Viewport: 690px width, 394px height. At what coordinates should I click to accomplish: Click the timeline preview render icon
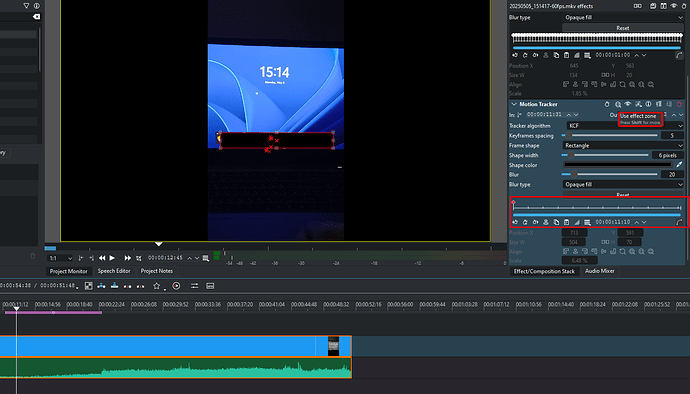click(176, 286)
